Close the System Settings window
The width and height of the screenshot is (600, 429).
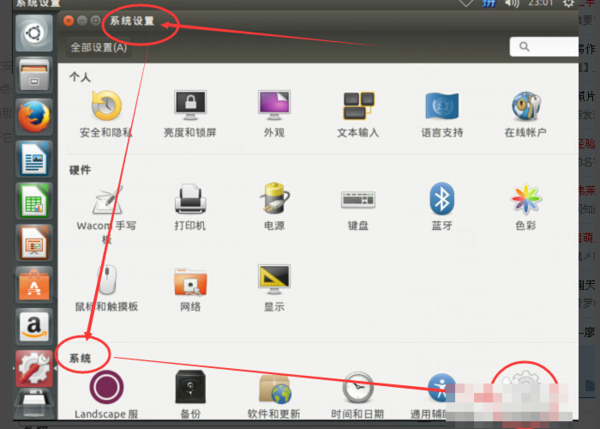click(68, 20)
